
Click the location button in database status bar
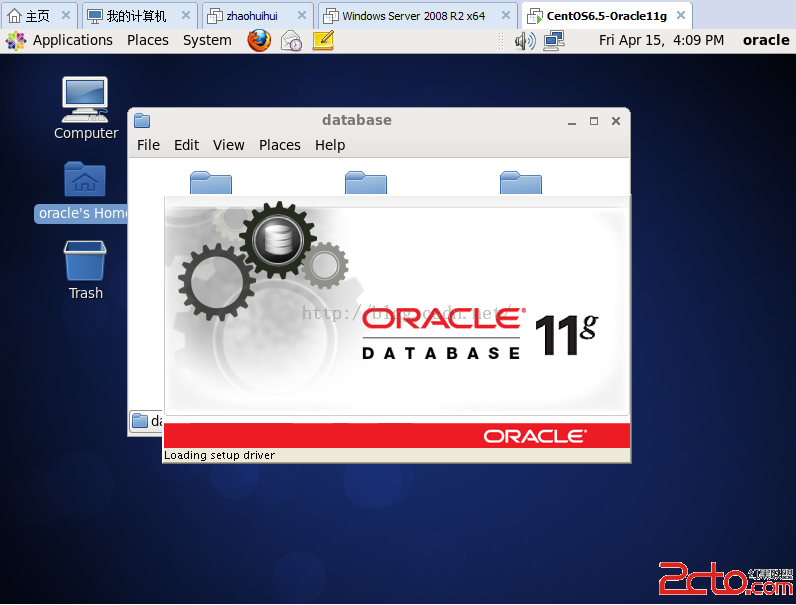click(146, 421)
